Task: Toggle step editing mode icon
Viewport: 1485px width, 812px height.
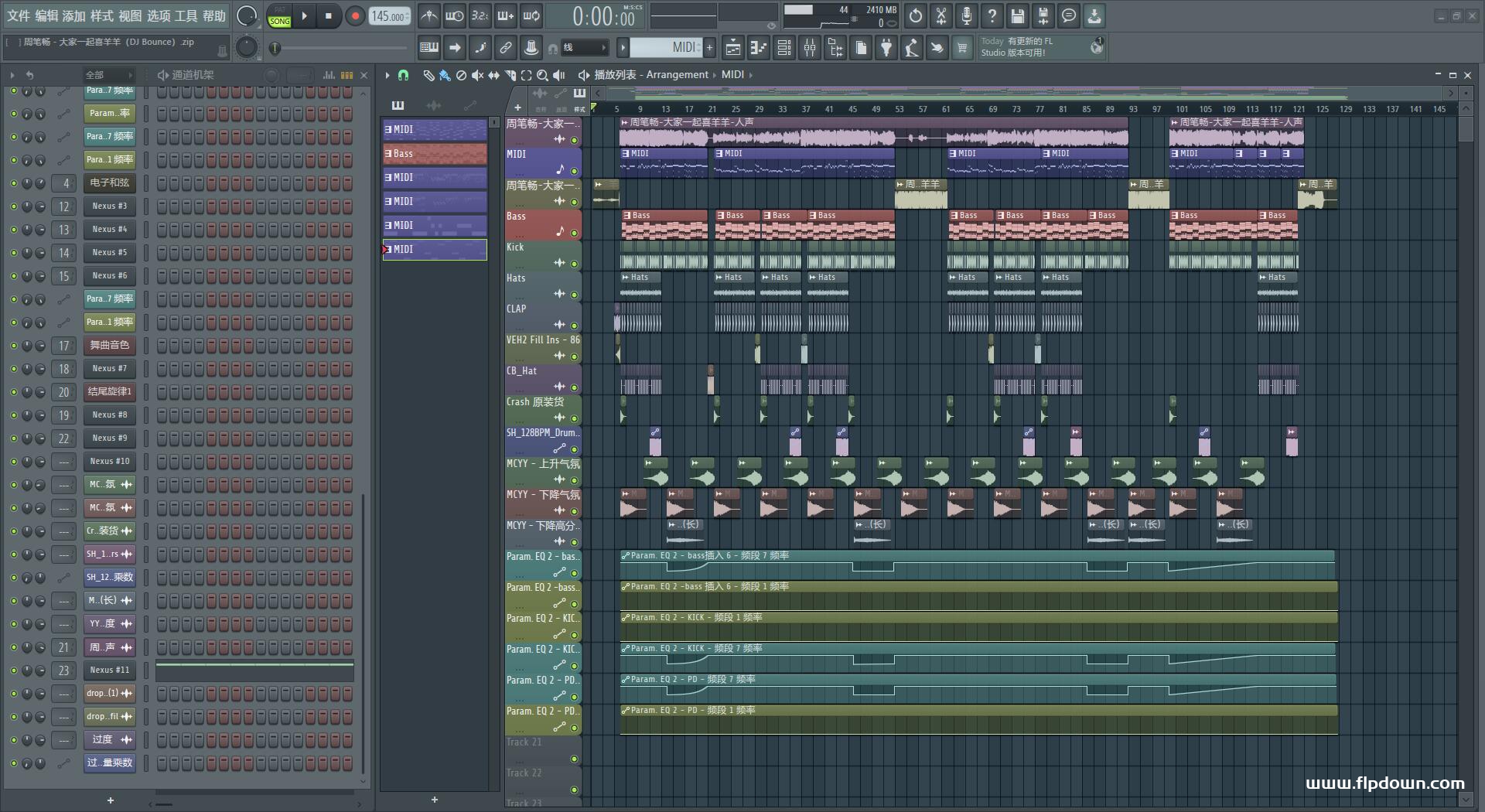Action: (x=480, y=48)
